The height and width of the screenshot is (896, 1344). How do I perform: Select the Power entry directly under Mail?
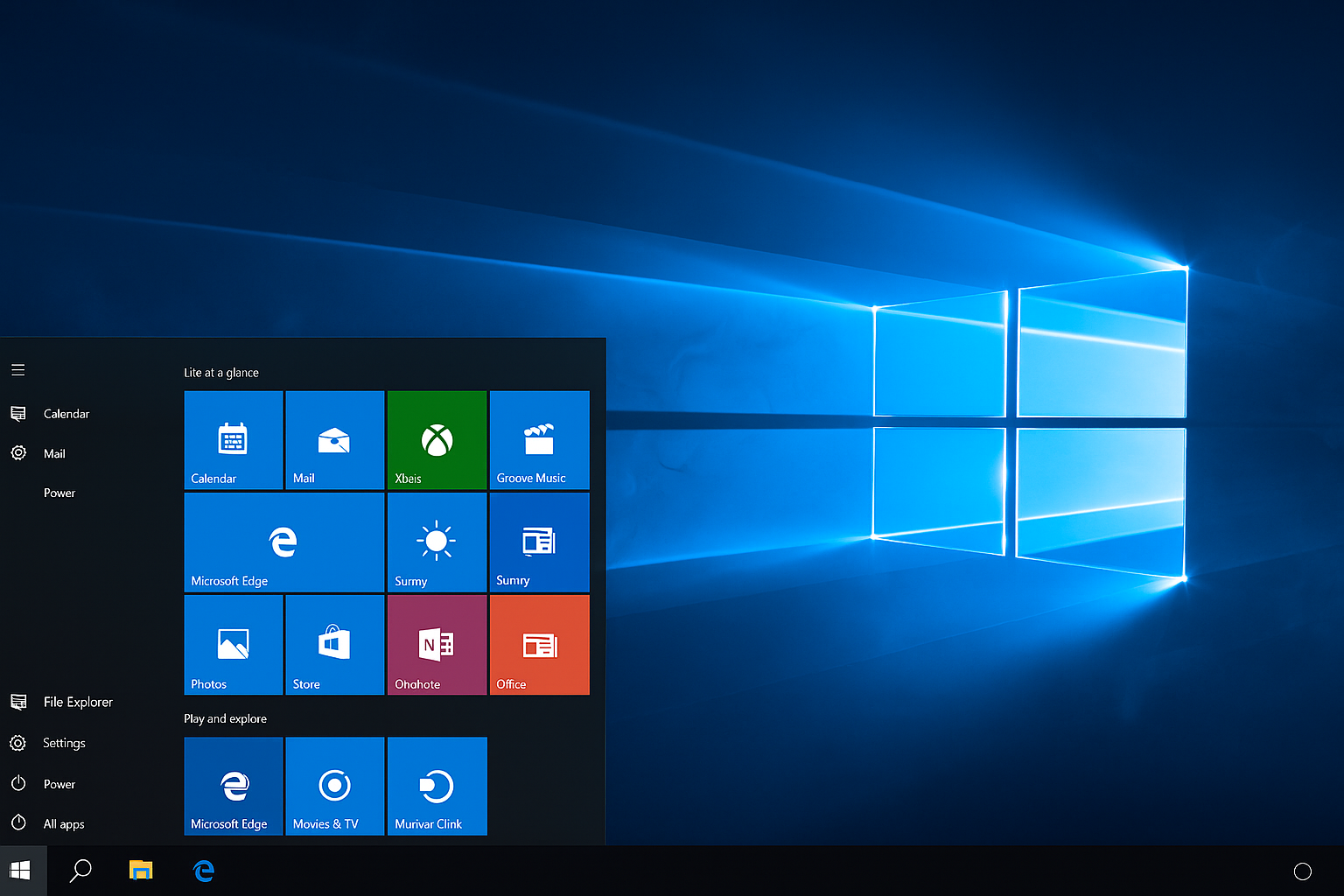tap(59, 493)
